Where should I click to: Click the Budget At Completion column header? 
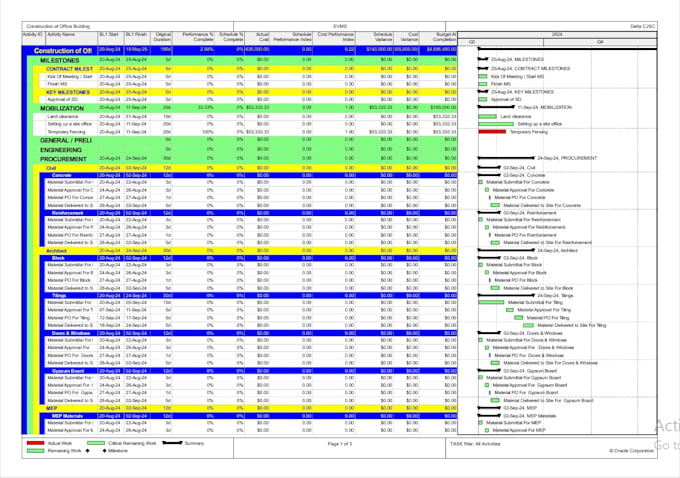[438, 37]
